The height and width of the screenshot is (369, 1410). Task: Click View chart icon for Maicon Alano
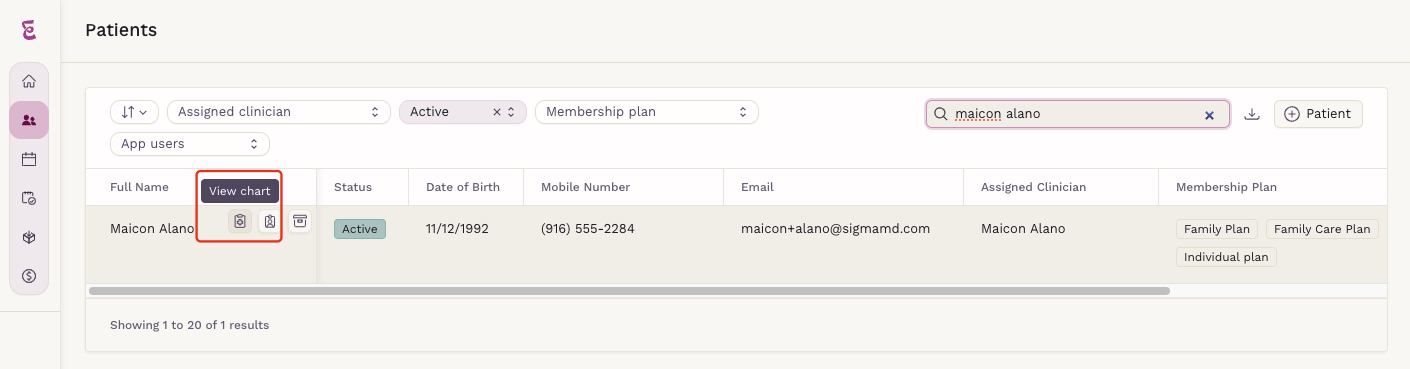point(239,221)
